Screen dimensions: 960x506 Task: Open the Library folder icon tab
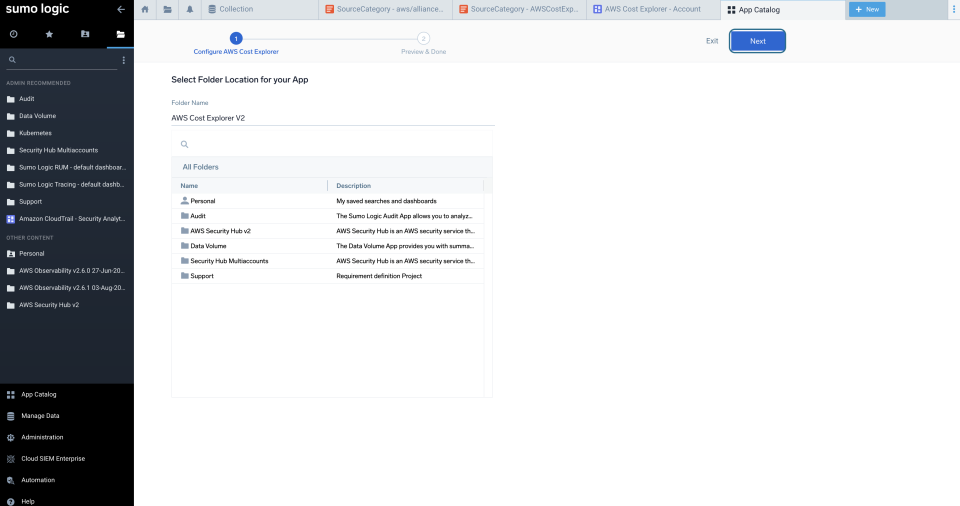point(121,34)
